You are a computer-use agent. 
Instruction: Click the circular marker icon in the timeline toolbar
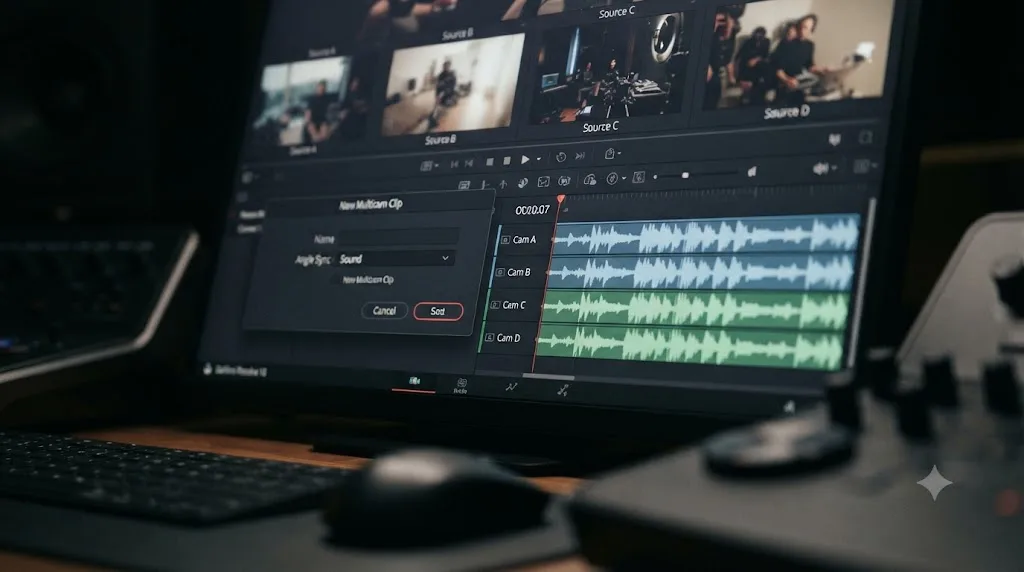(612, 178)
